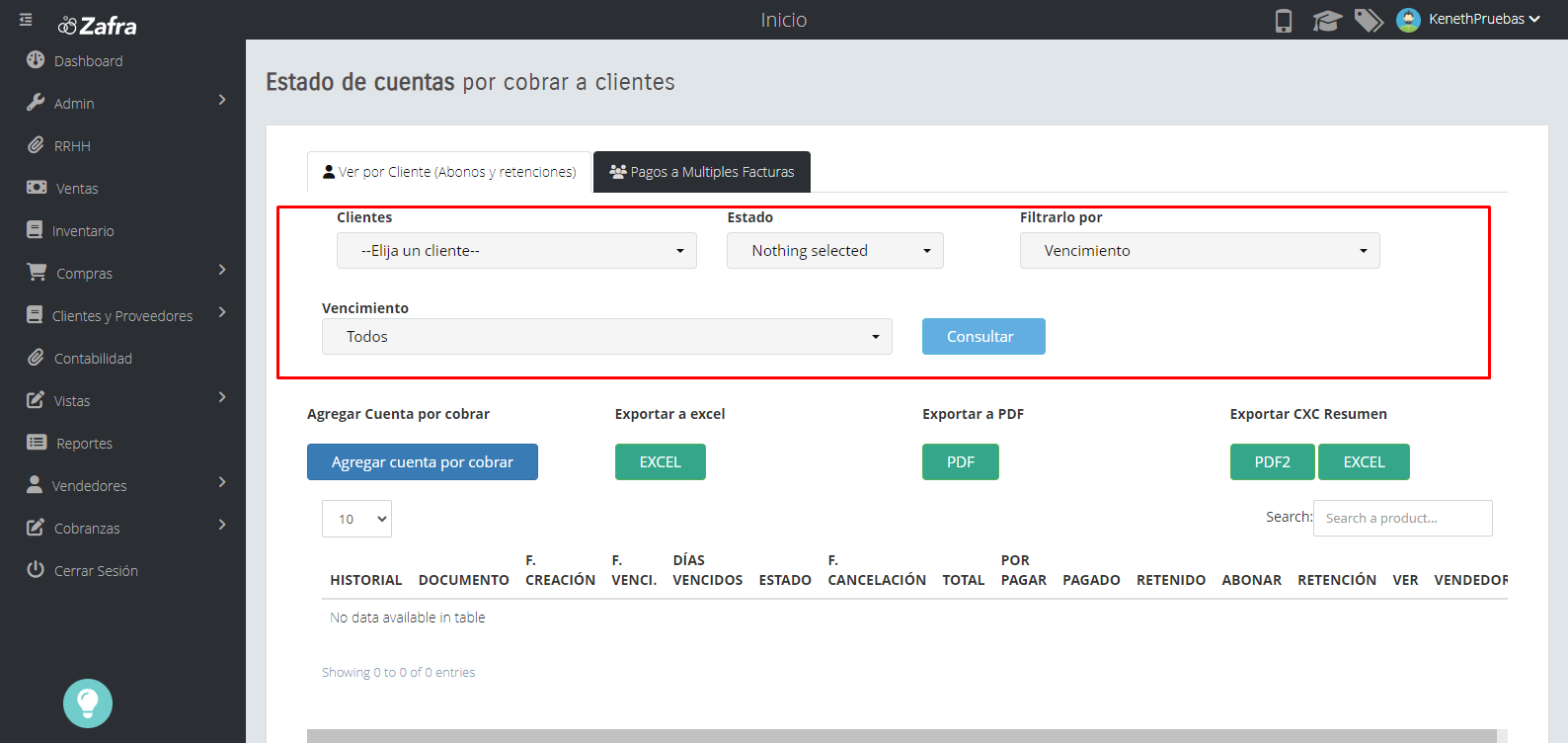Open the mobile phone icon in the header
1568x743 pixels.
1284,21
